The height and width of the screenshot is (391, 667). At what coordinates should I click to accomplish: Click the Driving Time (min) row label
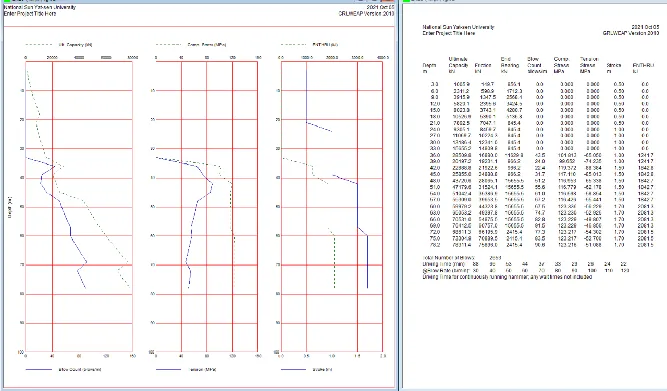click(x=444, y=264)
